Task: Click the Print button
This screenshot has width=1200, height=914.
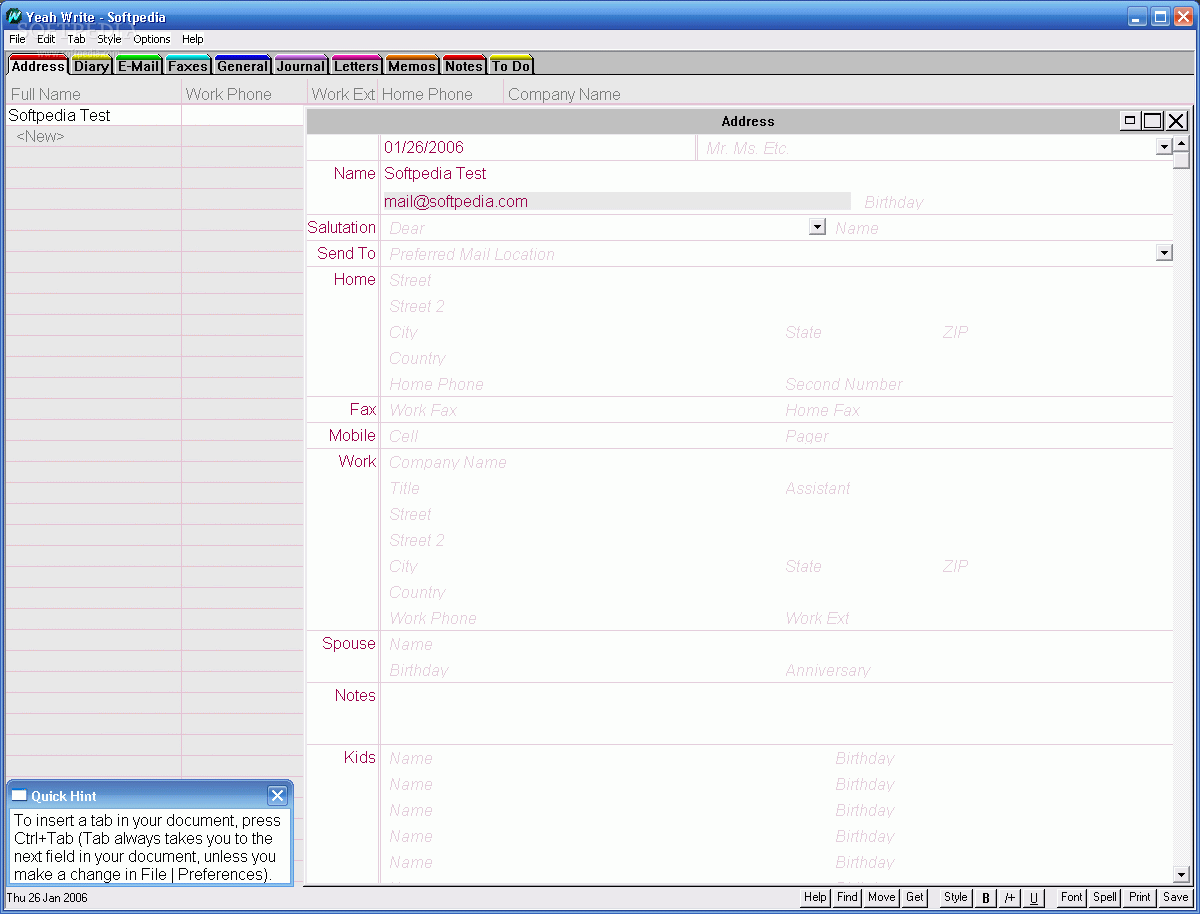Action: coord(1140,898)
